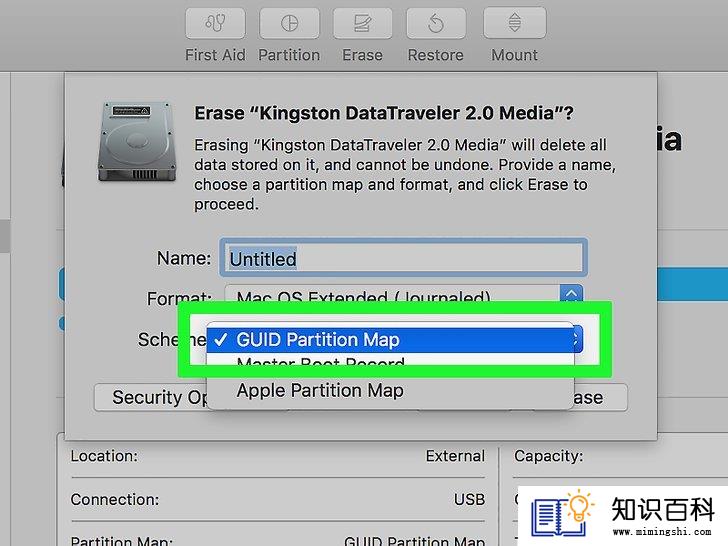728x546 pixels.
Task: Click the Scheme popup stepper arrows
Action: pyautogui.click(x=576, y=339)
